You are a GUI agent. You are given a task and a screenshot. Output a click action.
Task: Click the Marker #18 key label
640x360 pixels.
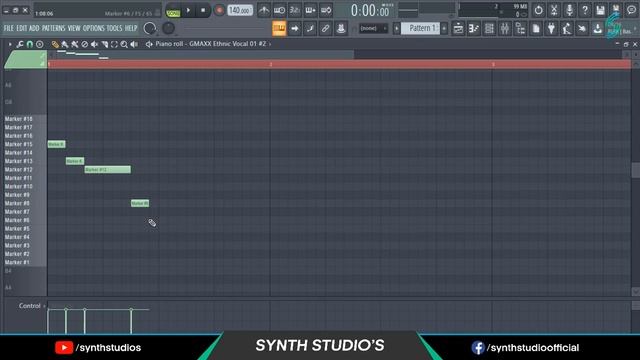click(x=19, y=119)
